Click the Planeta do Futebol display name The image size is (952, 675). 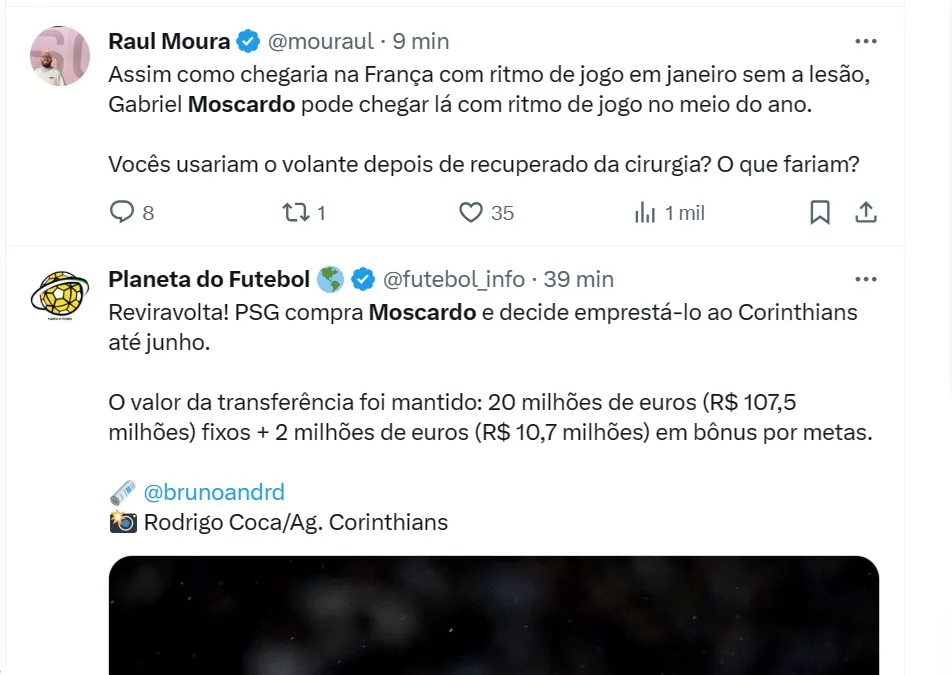click(209, 279)
